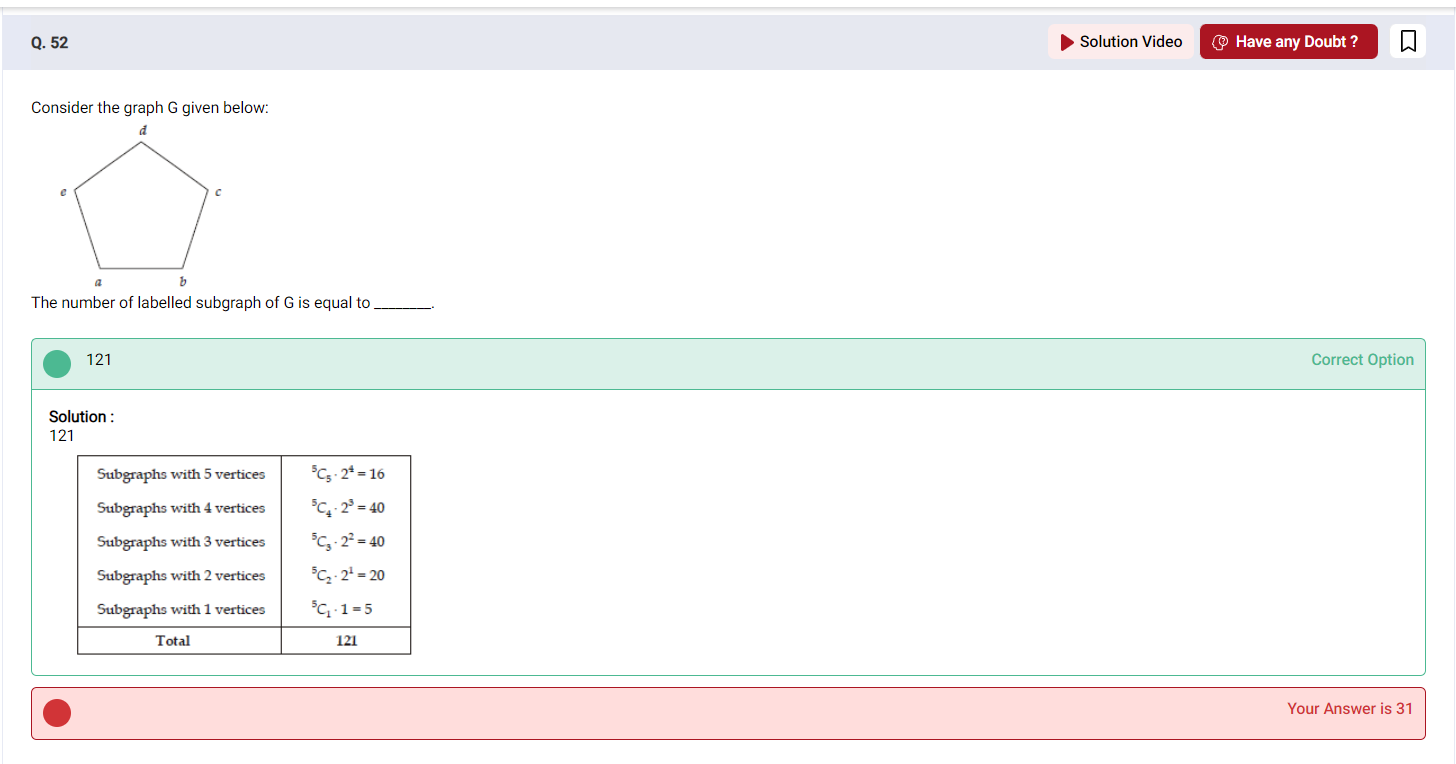The image size is (1456, 764).
Task: Click the pentagon graph G image
Action: coord(140,205)
